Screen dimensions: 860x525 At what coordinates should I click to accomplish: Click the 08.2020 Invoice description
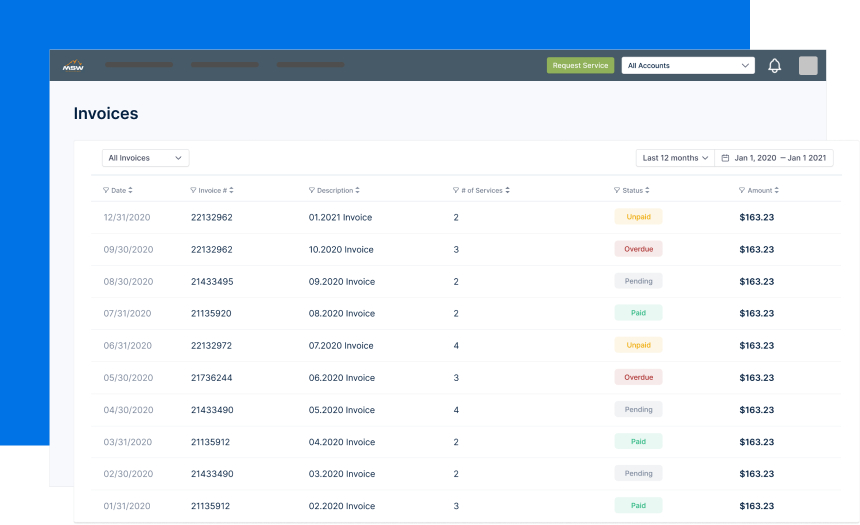342,313
